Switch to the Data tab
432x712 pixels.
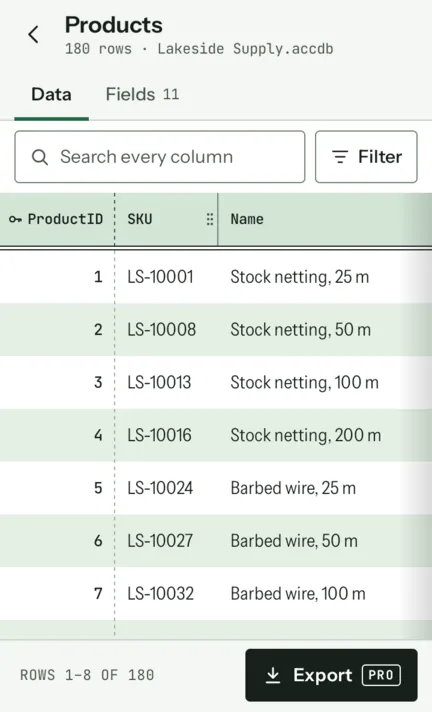point(51,94)
